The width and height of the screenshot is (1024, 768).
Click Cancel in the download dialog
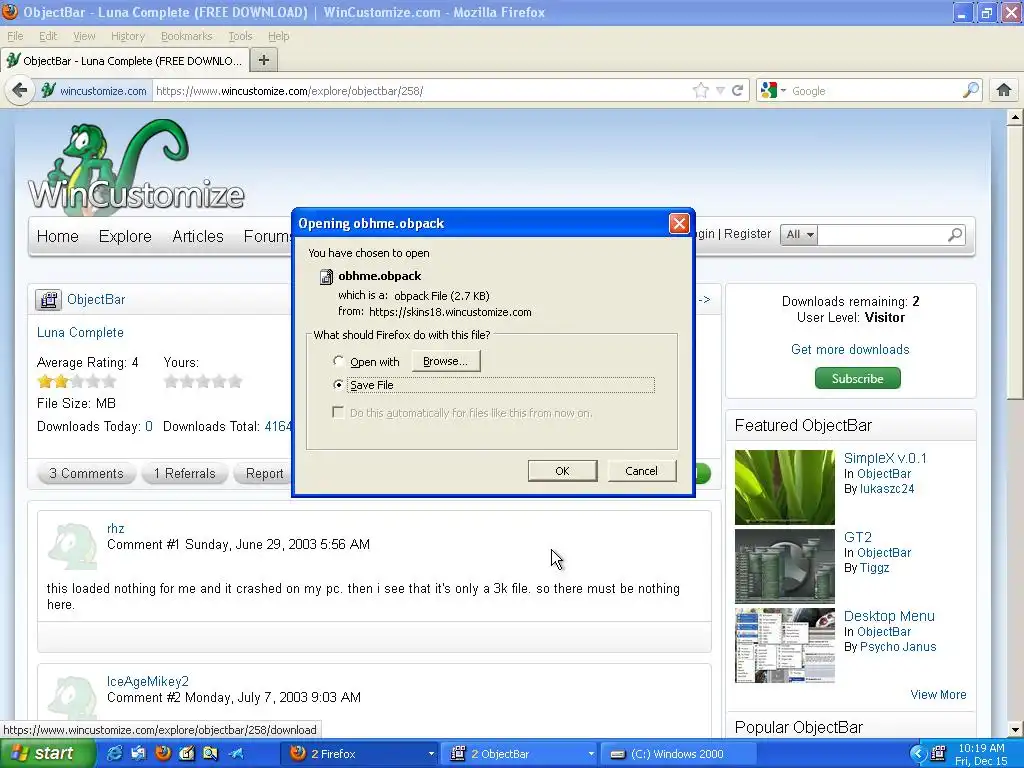pyautogui.click(x=641, y=471)
